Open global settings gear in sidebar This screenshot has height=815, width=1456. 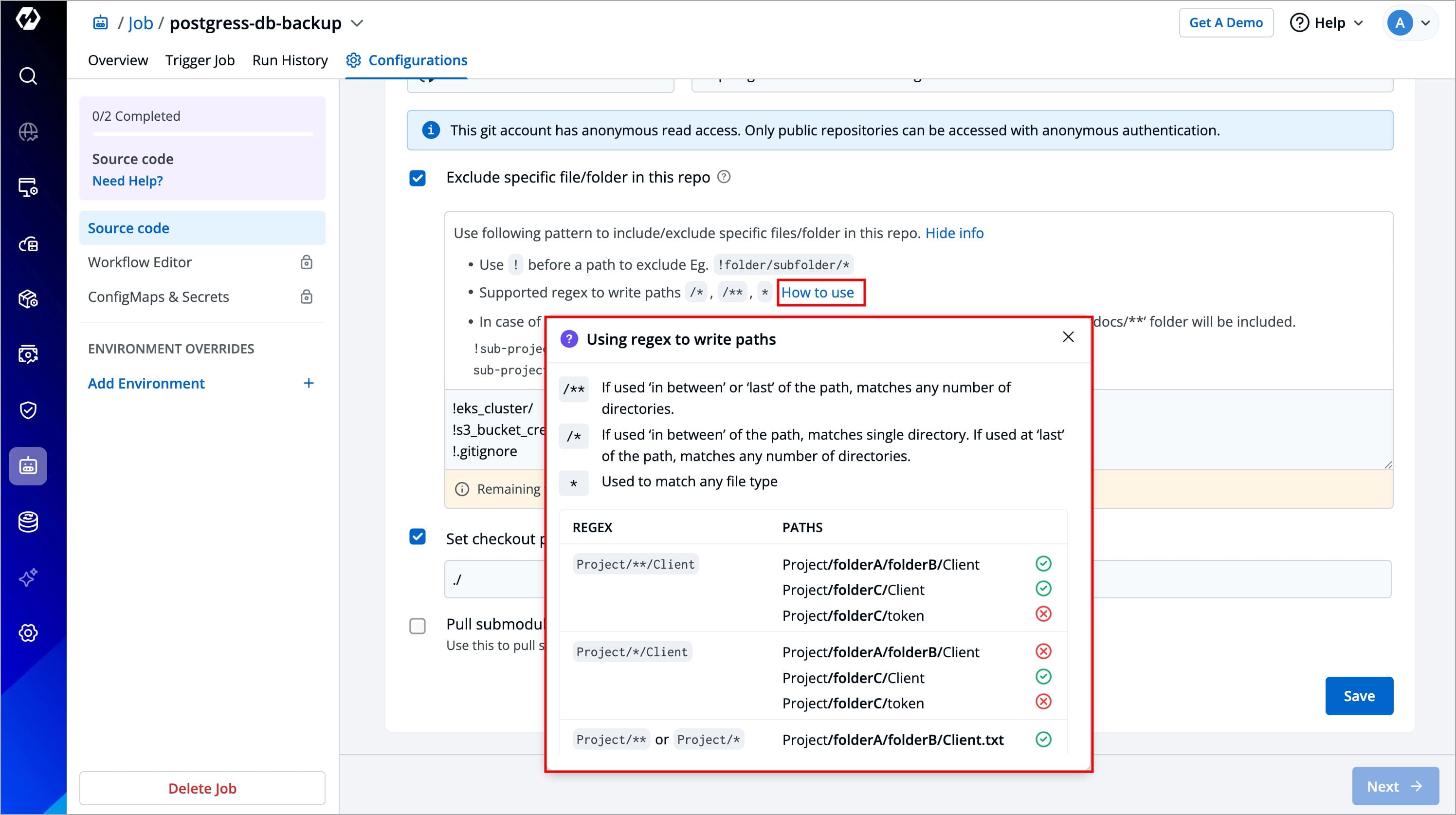[28, 633]
